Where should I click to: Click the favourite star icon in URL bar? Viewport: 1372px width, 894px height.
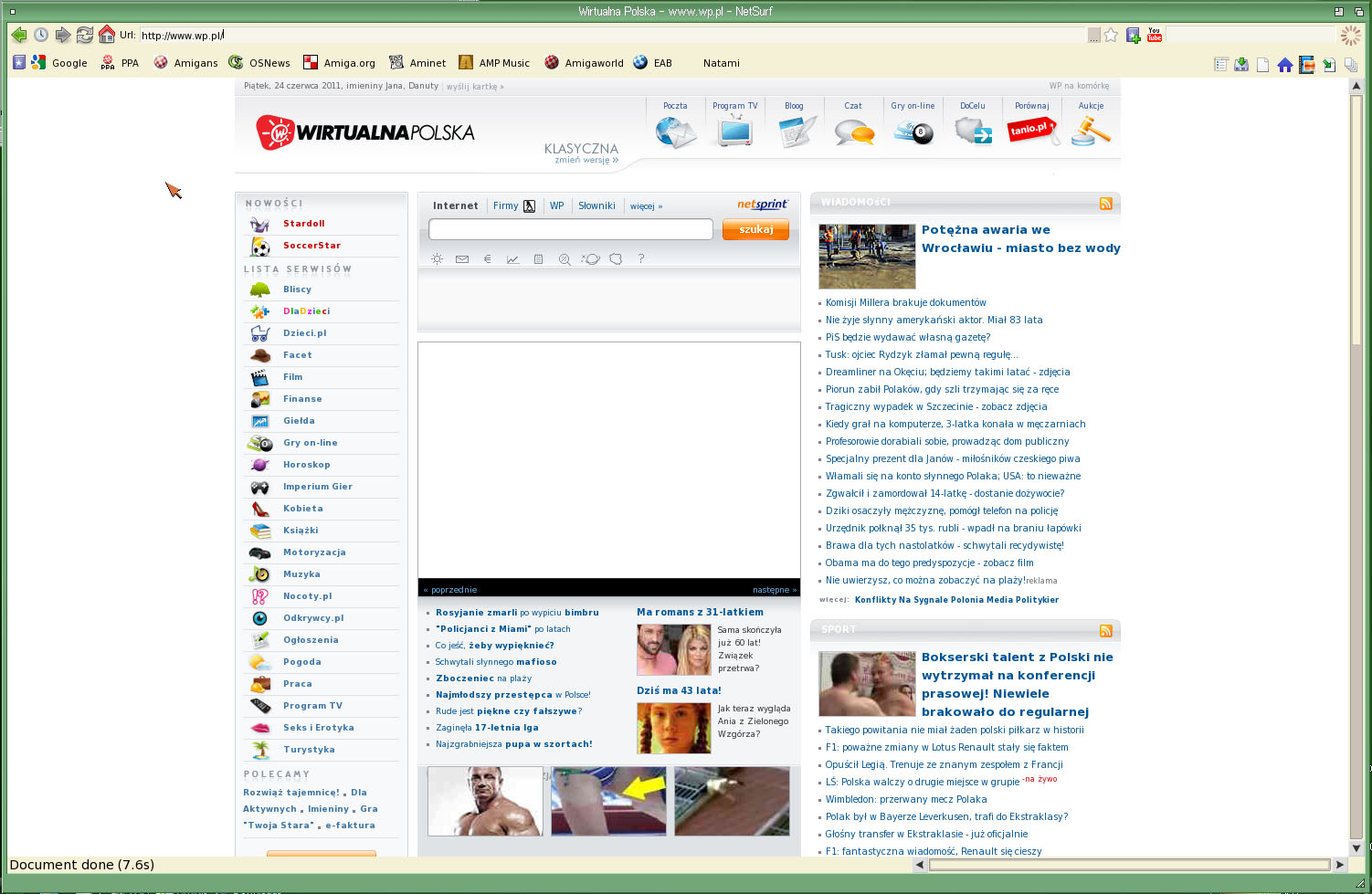tap(1111, 35)
